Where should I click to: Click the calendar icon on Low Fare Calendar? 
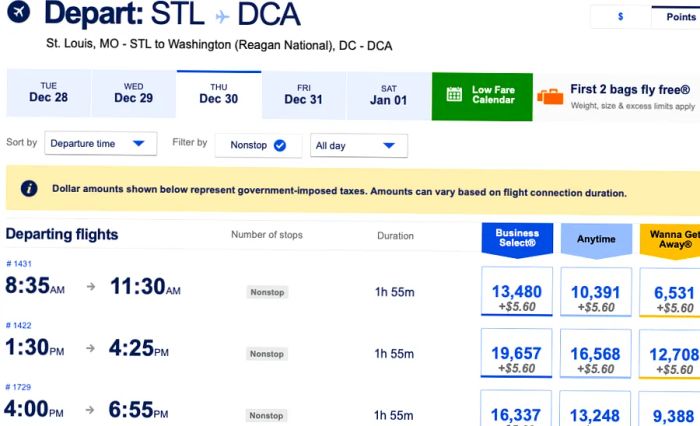pyautogui.click(x=454, y=95)
